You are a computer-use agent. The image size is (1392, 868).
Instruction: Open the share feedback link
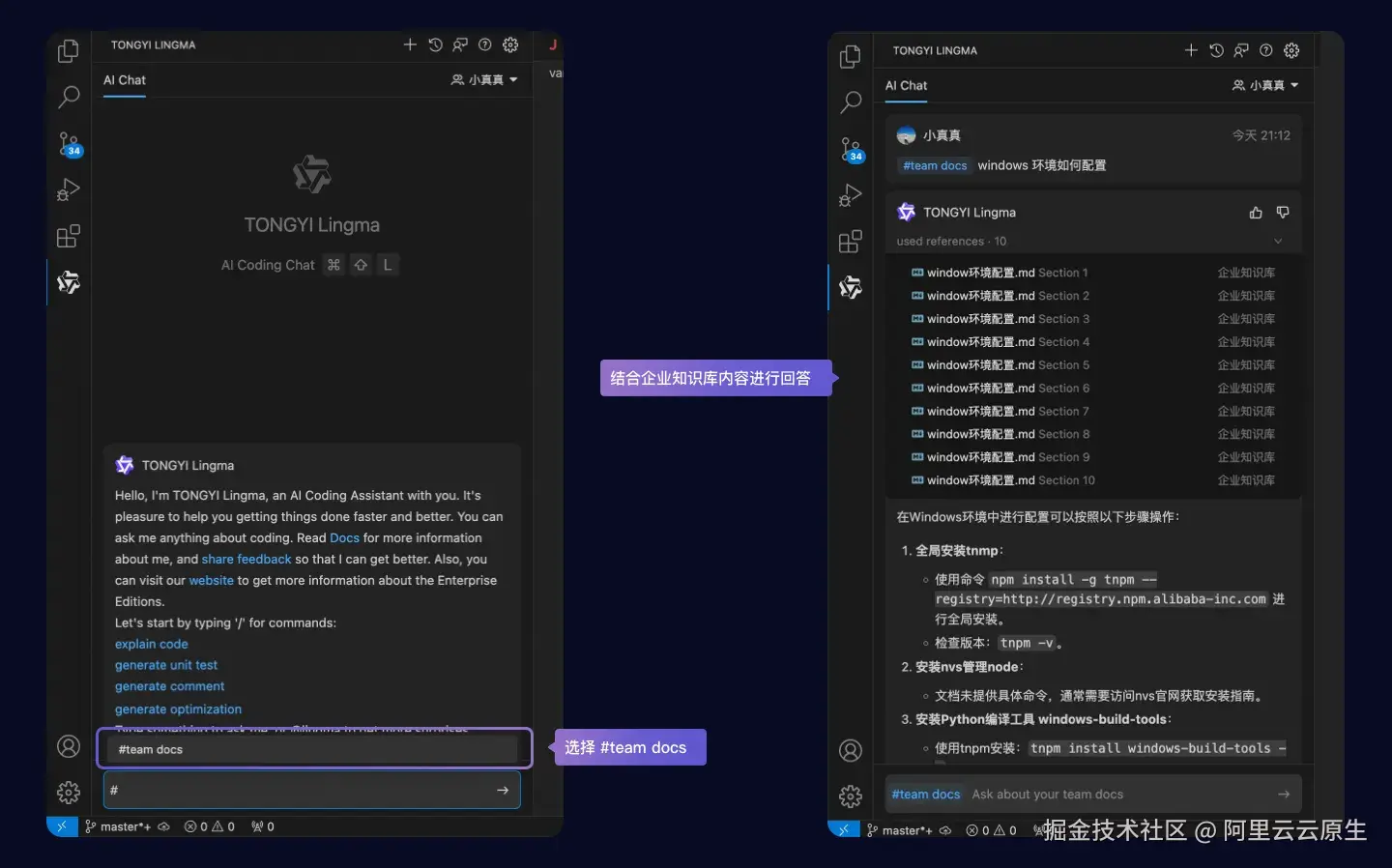tap(246, 560)
